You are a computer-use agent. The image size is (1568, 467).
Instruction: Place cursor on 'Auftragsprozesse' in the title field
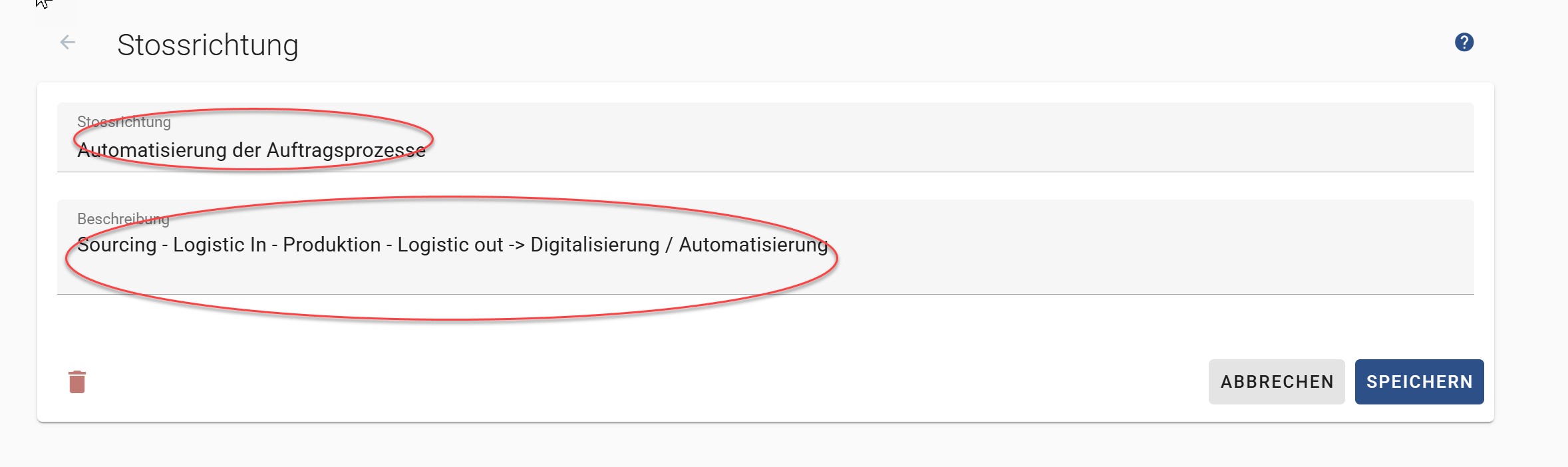click(x=346, y=151)
